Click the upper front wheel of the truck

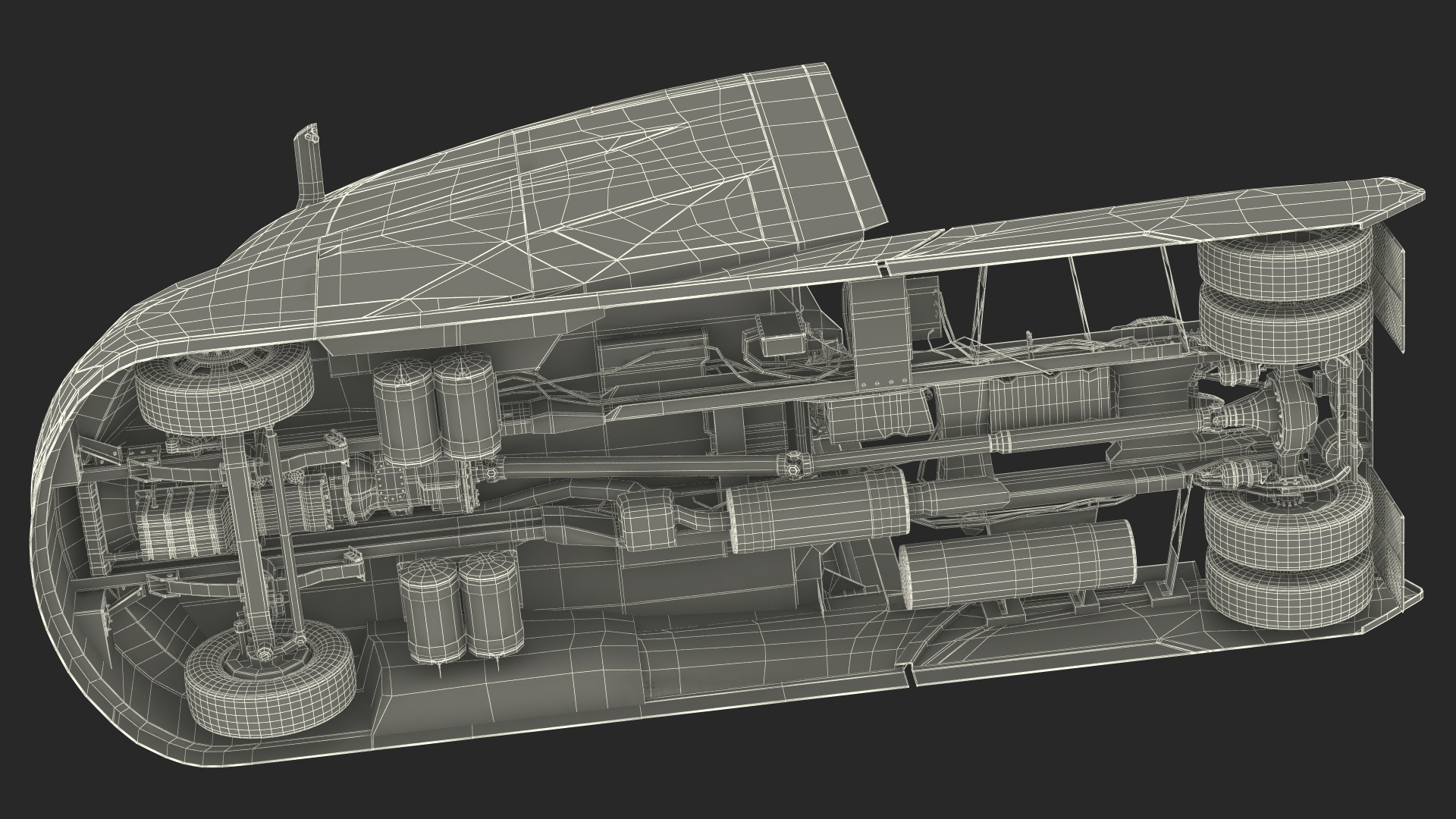tap(224, 396)
